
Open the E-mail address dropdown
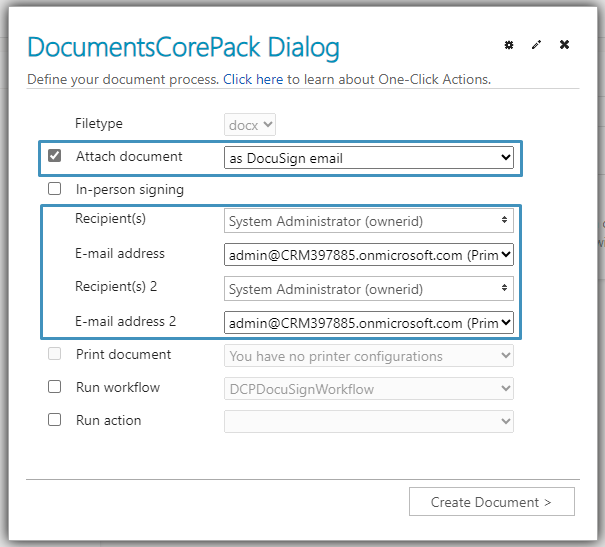pos(369,255)
